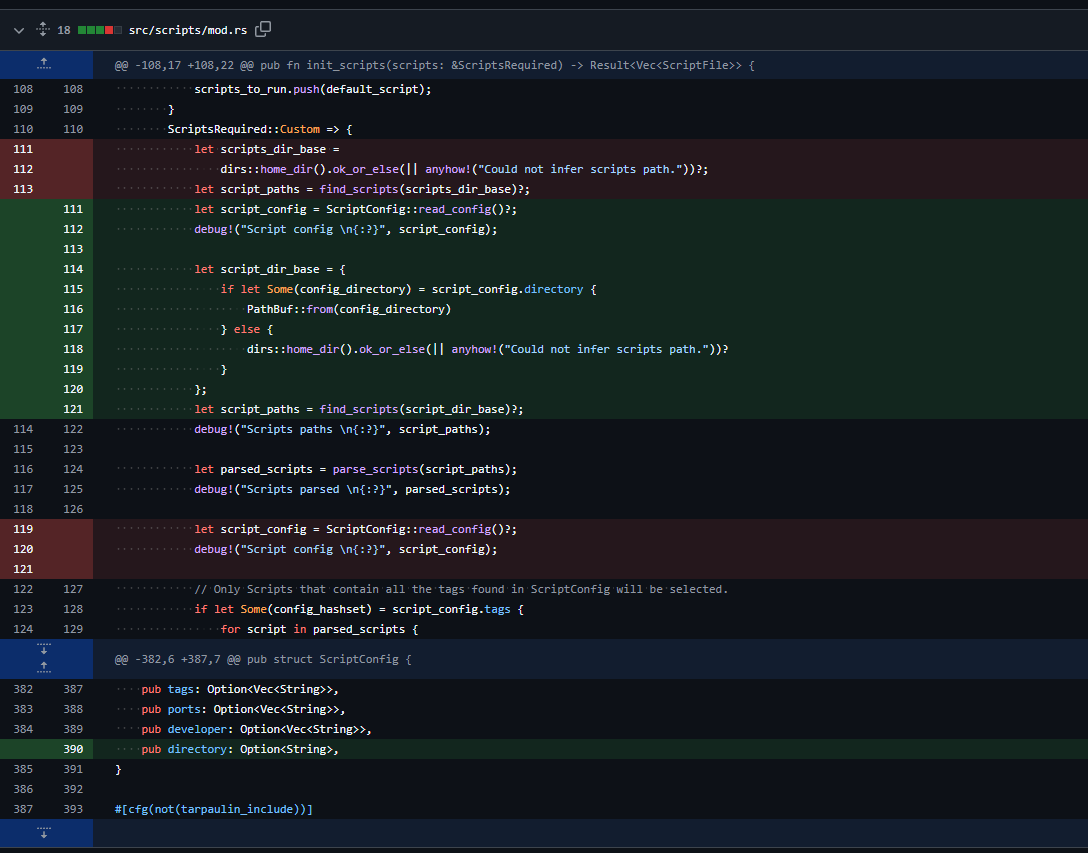Expand hidden lines upward above the ScriptConfig hunk
Viewport: 1088px width, 853px height.
(44, 669)
